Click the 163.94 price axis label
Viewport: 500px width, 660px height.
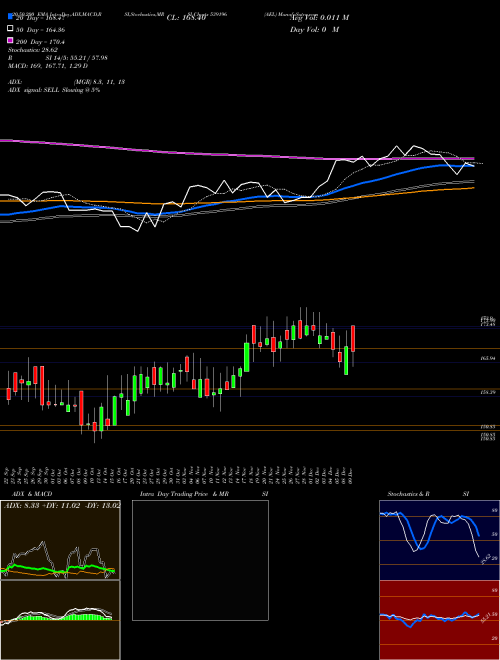487,358
